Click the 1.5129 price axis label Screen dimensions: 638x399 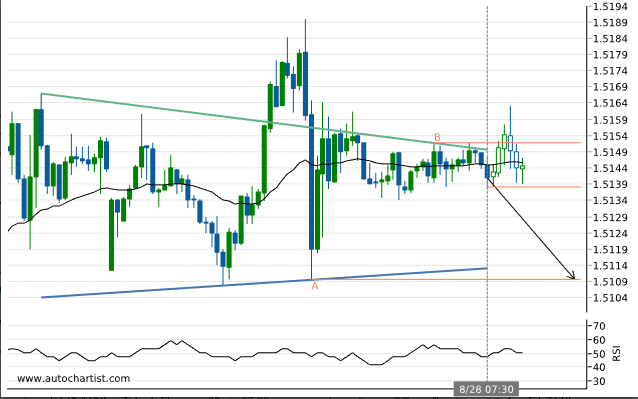(610, 218)
